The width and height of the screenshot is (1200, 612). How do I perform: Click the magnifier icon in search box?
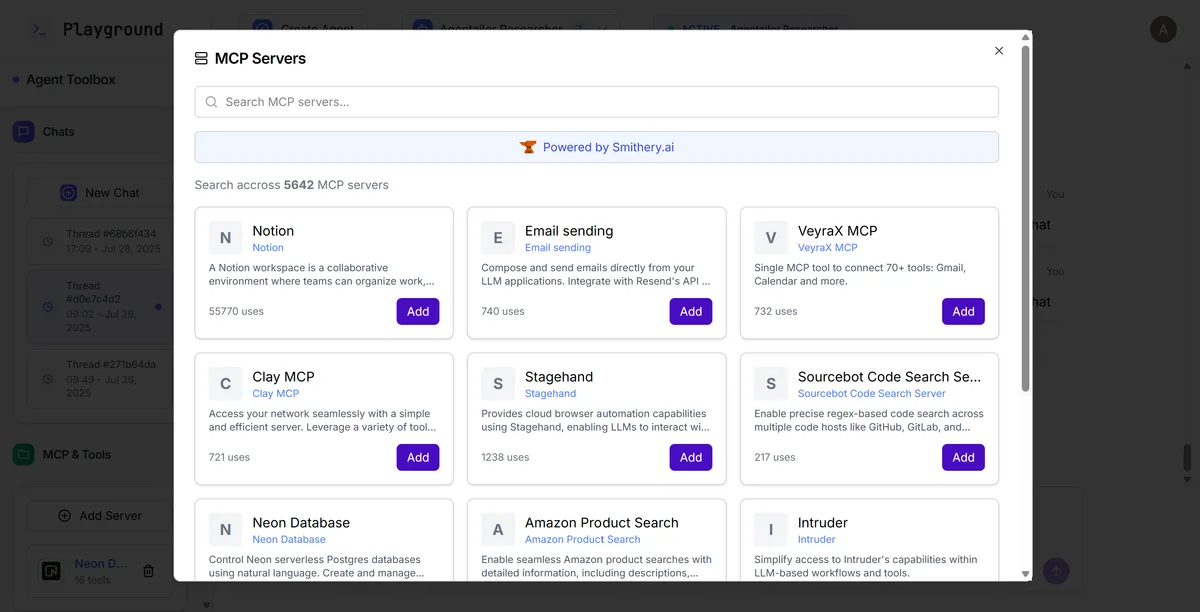[x=211, y=102]
